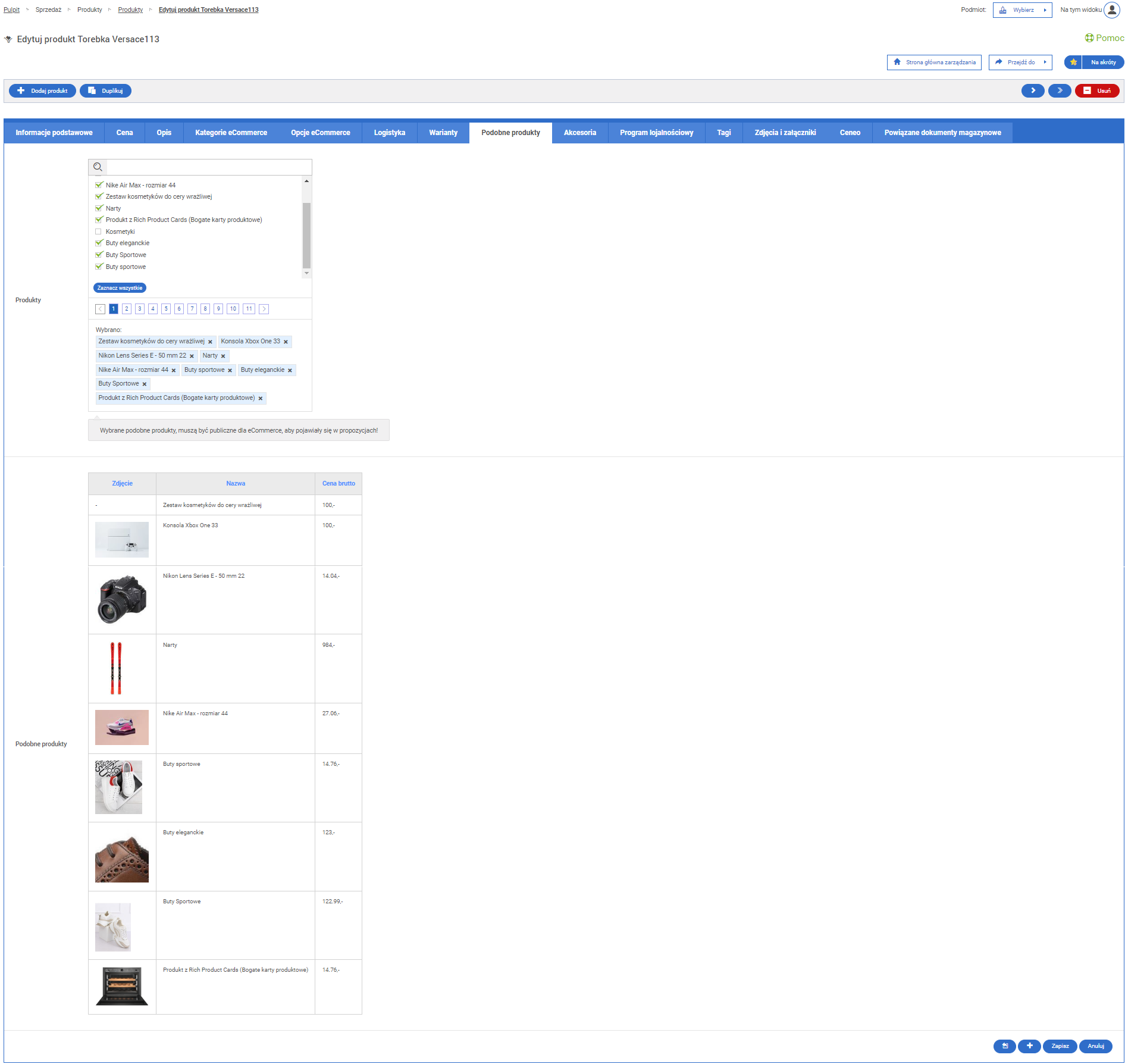This screenshot has height=1064, width=1125.
Task: Go to next page of product list
Action: (x=264, y=309)
